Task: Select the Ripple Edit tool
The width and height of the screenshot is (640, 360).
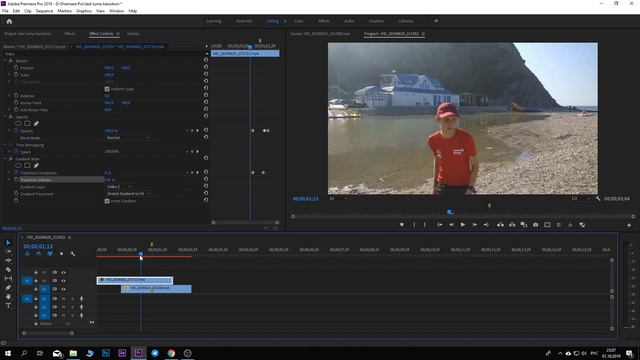Action: [x=8, y=260]
